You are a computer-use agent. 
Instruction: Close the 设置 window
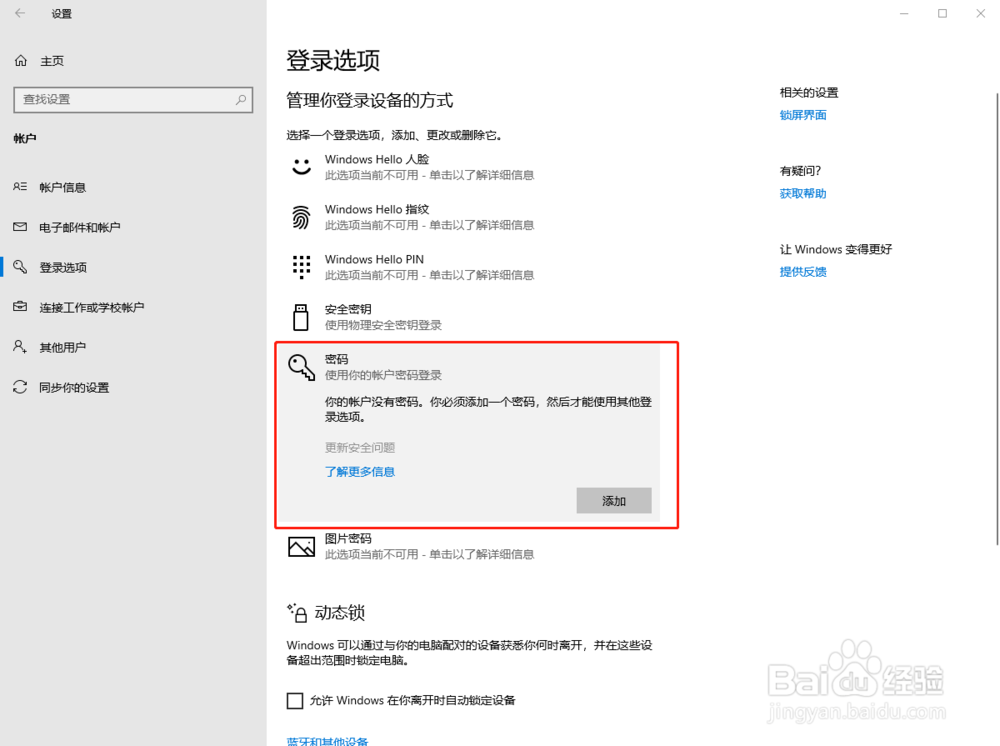(980, 13)
